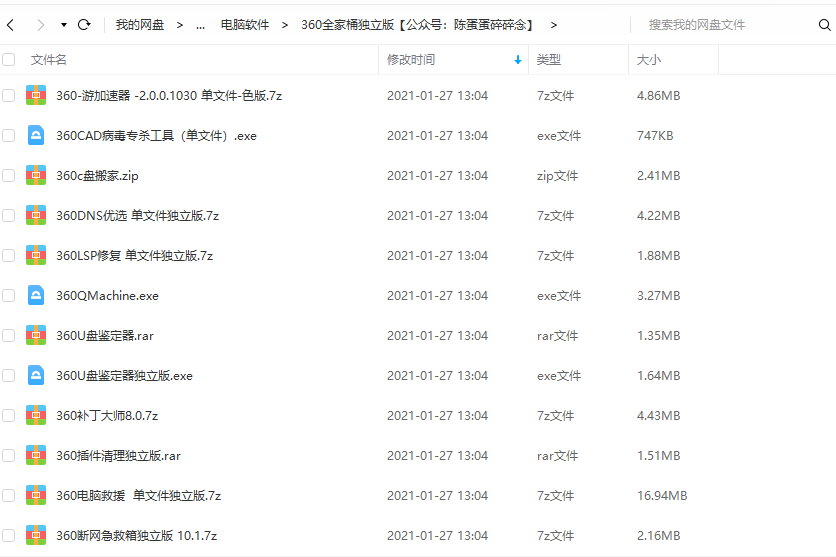Viewport: 836px width, 557px height.
Task: Select file name 360LSP修复 单文件独立版.7z
Action: pos(134,255)
